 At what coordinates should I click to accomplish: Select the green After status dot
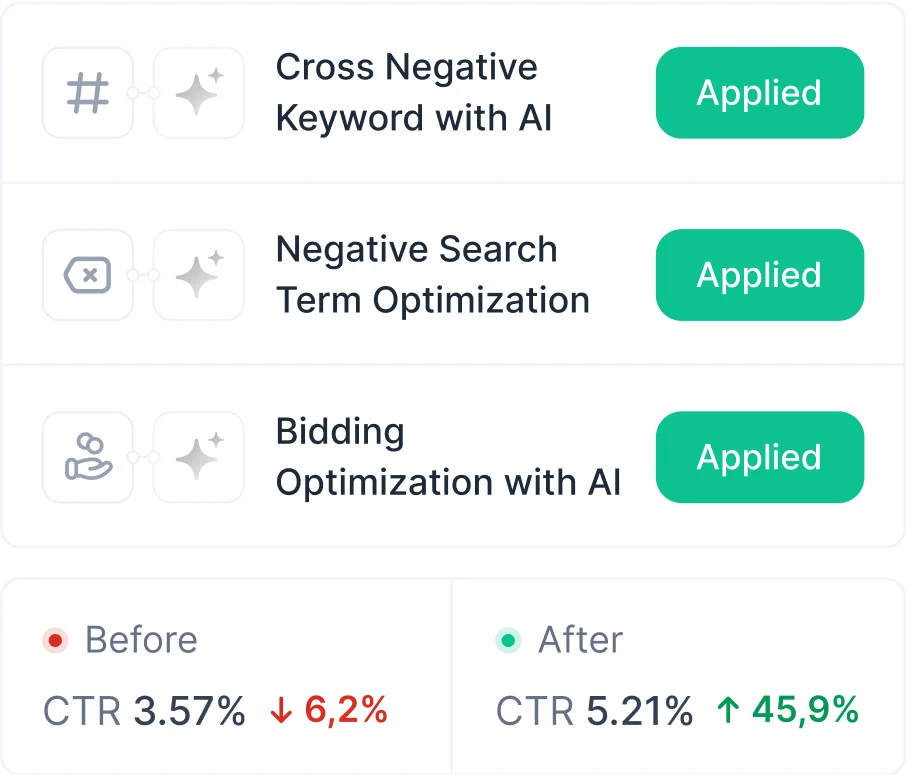pos(508,640)
